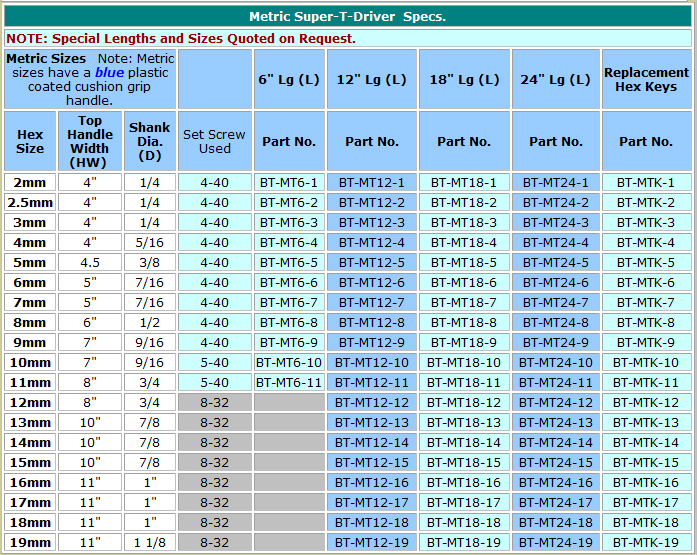Select part number BT-MT12-19

tap(372, 542)
